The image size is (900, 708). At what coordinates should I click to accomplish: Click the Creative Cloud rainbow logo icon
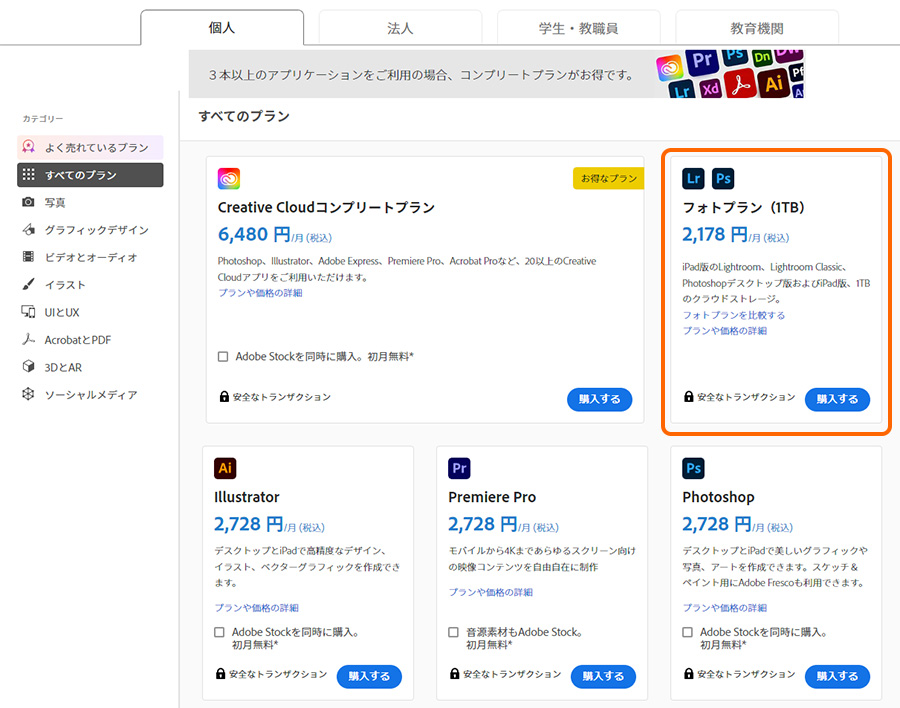click(x=228, y=179)
